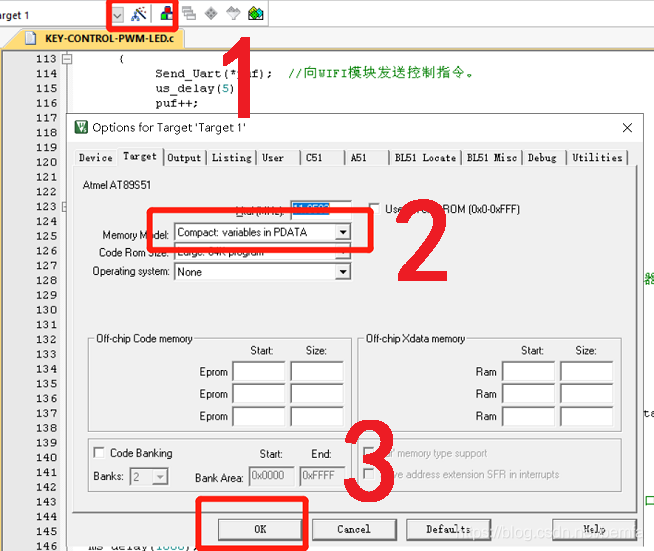654x551 pixels.
Task: Click second Ram Size field
Action: pyautogui.click(x=586, y=393)
